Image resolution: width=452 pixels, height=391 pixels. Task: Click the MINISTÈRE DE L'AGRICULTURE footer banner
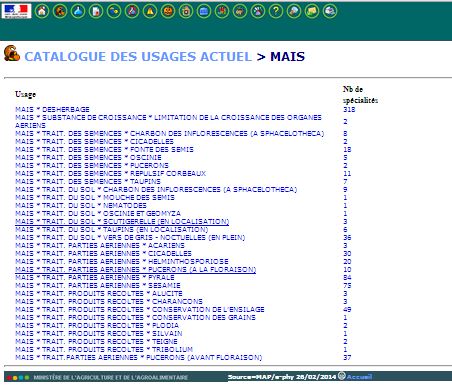coord(111,377)
